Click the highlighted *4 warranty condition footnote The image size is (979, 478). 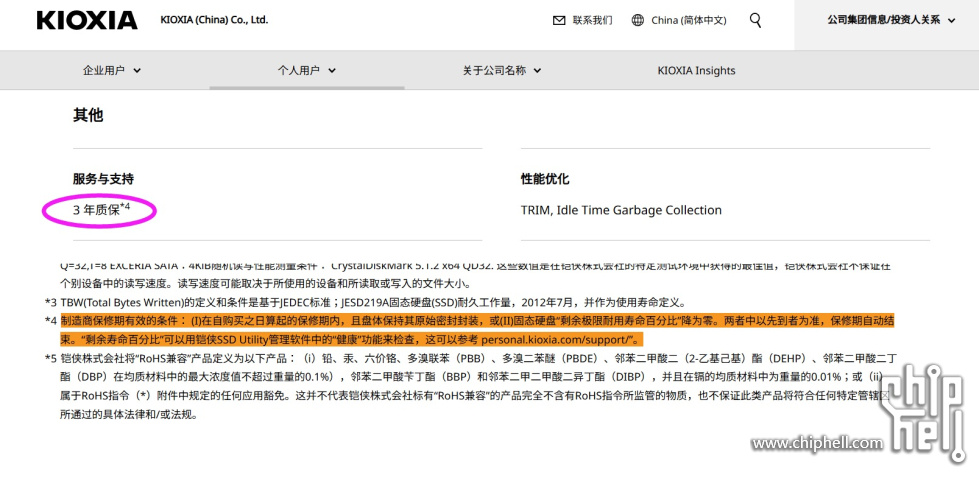[477, 330]
